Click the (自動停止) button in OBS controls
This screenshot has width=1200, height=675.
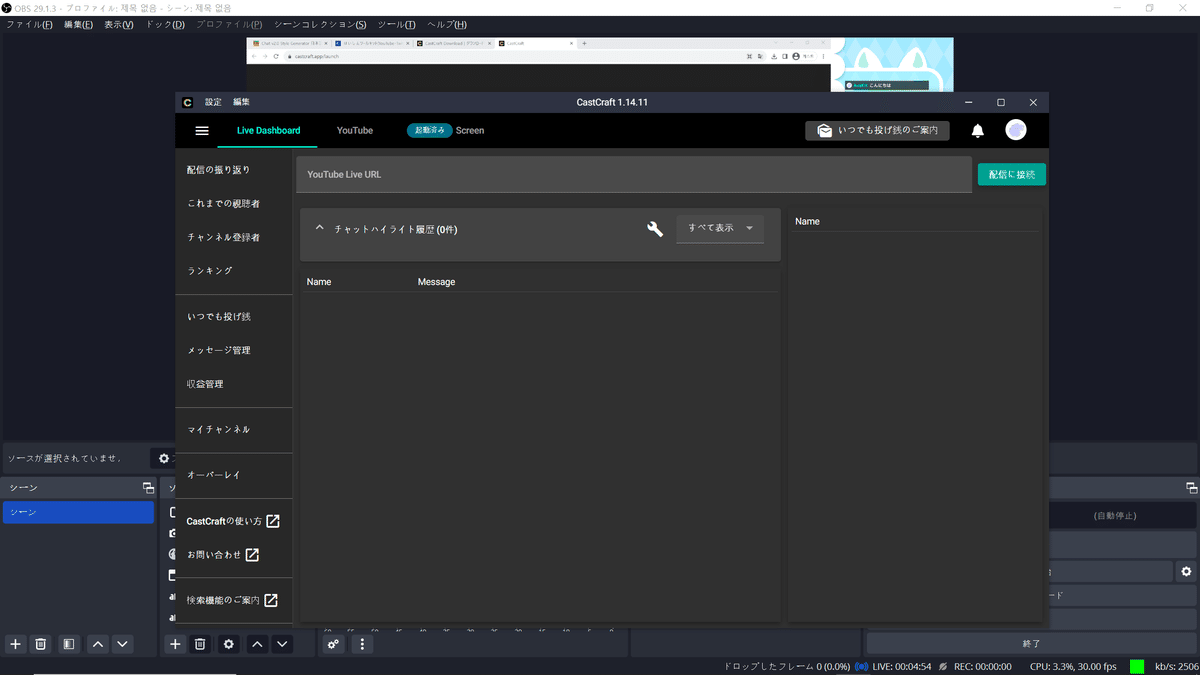click(1115, 516)
